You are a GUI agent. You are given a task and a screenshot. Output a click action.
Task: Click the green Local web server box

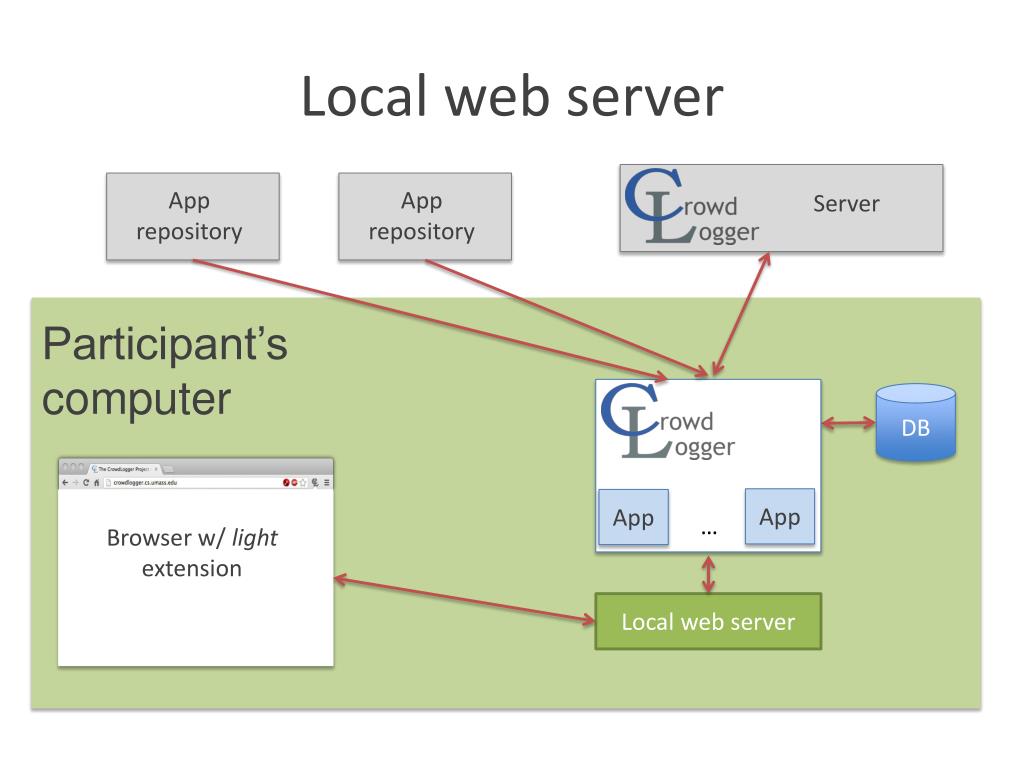708,621
